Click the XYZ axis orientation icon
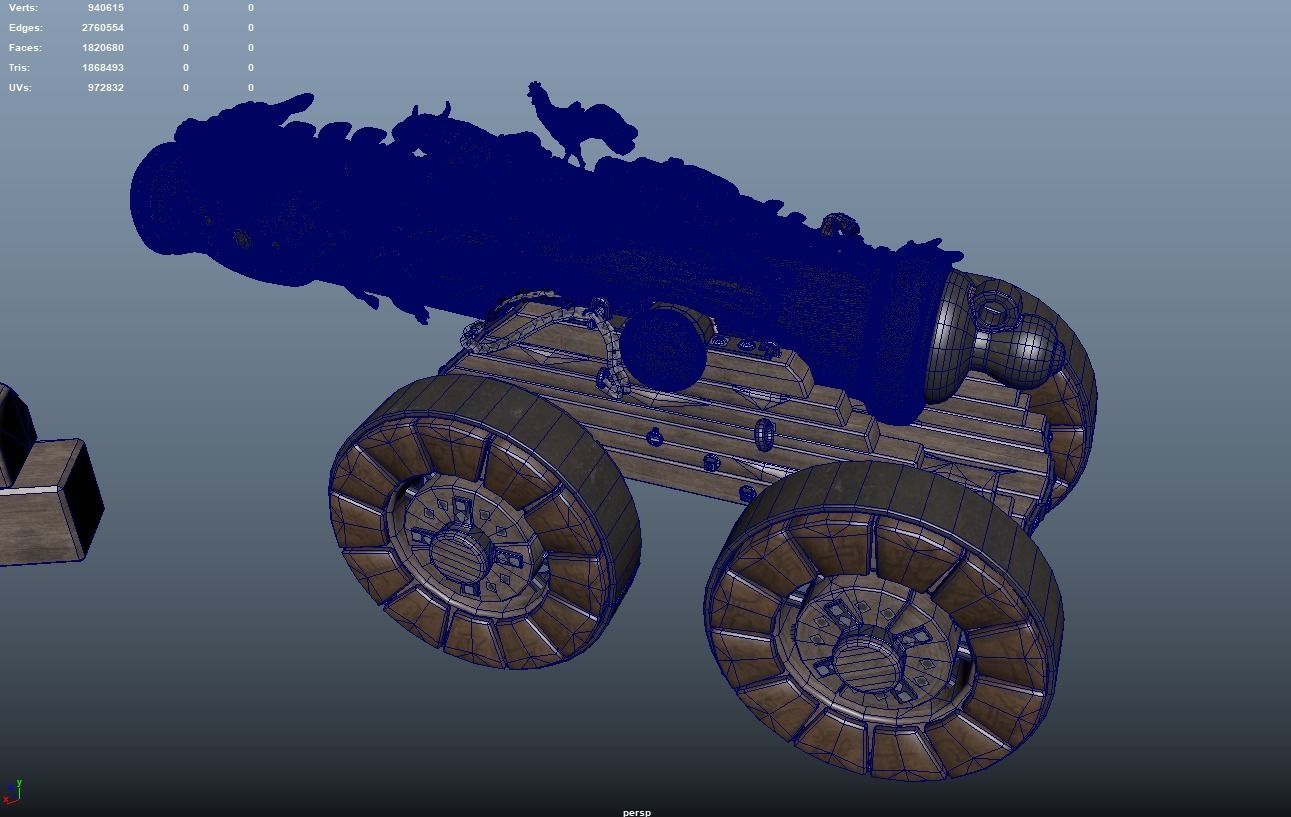Image resolution: width=1291 pixels, height=817 pixels. (x=12, y=792)
